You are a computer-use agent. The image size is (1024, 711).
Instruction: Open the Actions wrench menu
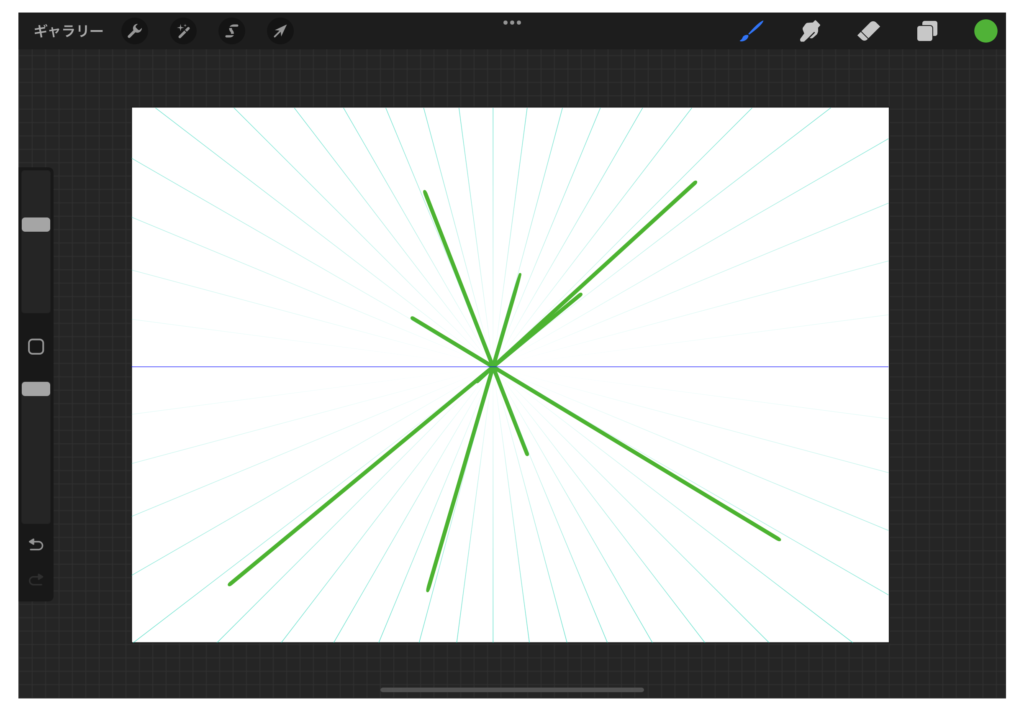pyautogui.click(x=135, y=31)
